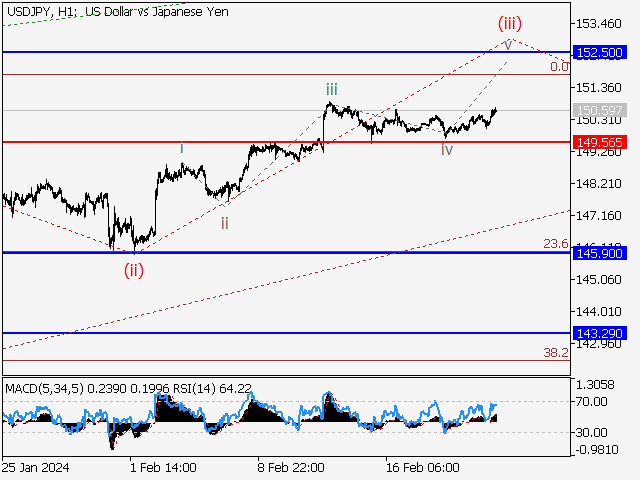Select the red (iii) wave label
640x480 pixels.
pos(509,23)
